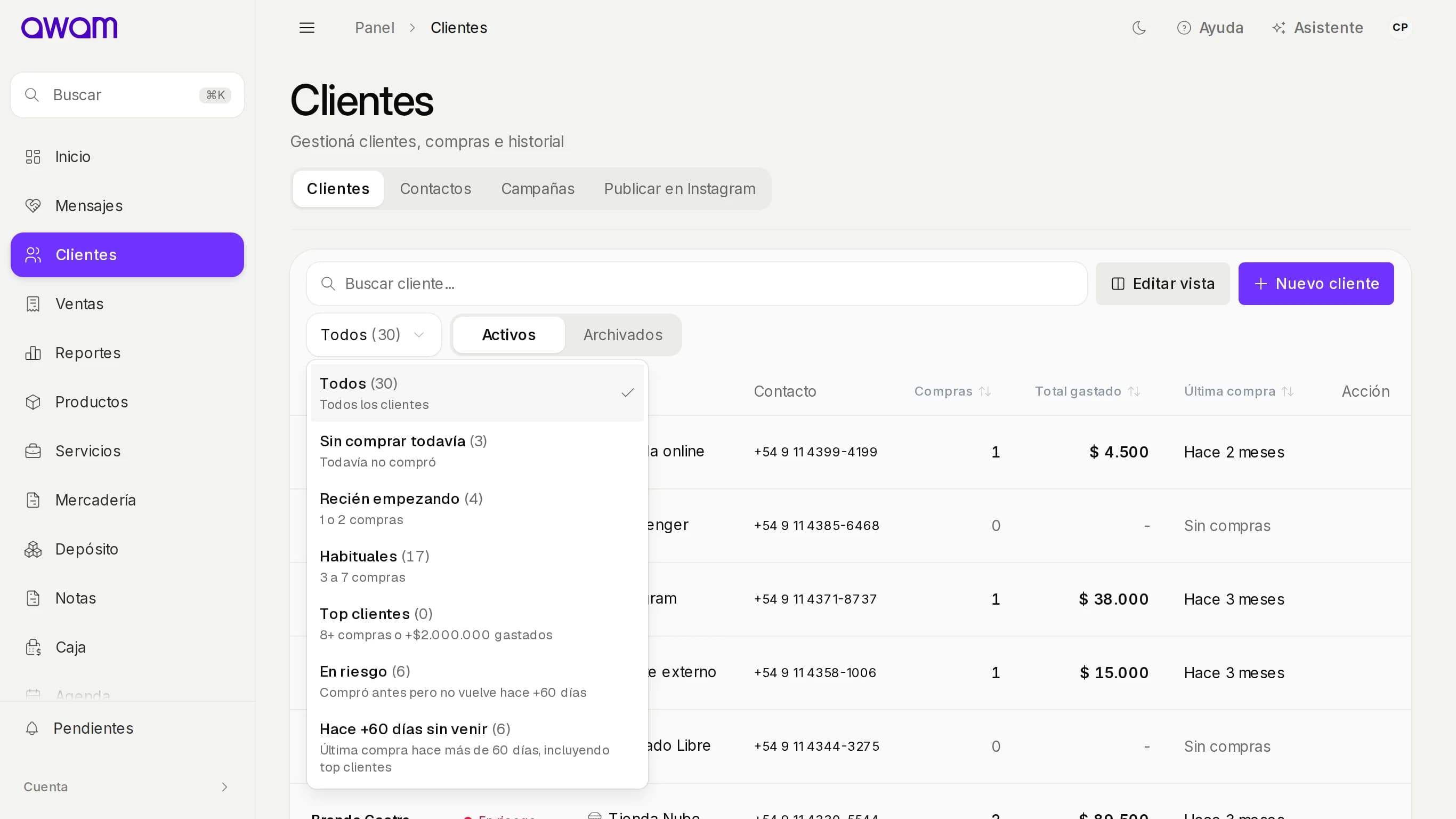
Task: Choose the En riesgo (6) segment
Action: point(477,681)
